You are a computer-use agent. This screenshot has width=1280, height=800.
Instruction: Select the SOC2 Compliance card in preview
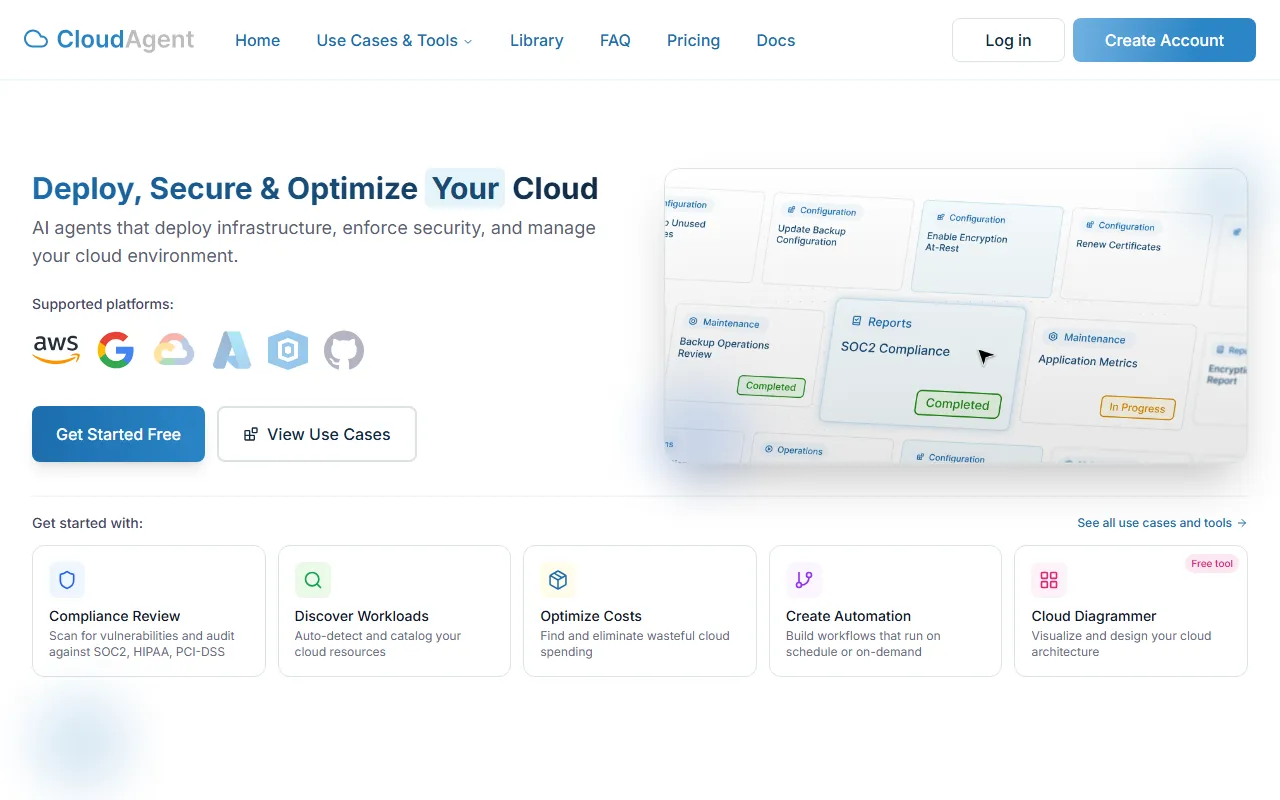point(921,362)
